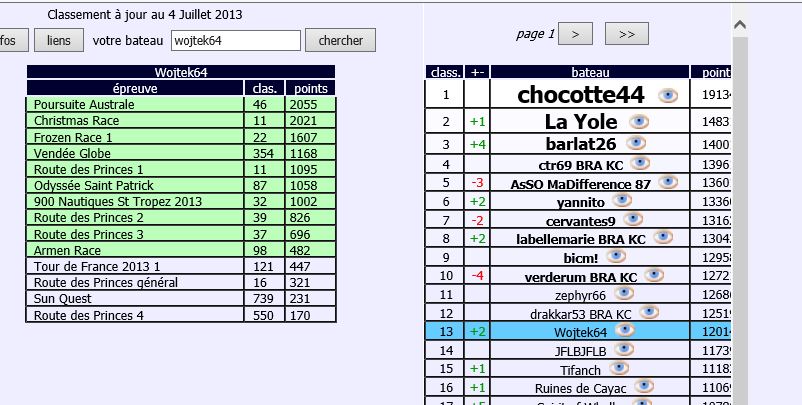Viewport: 802px width, 405px height.
Task: Click the -4 change for verderum BRA KC
Action: coord(477,276)
